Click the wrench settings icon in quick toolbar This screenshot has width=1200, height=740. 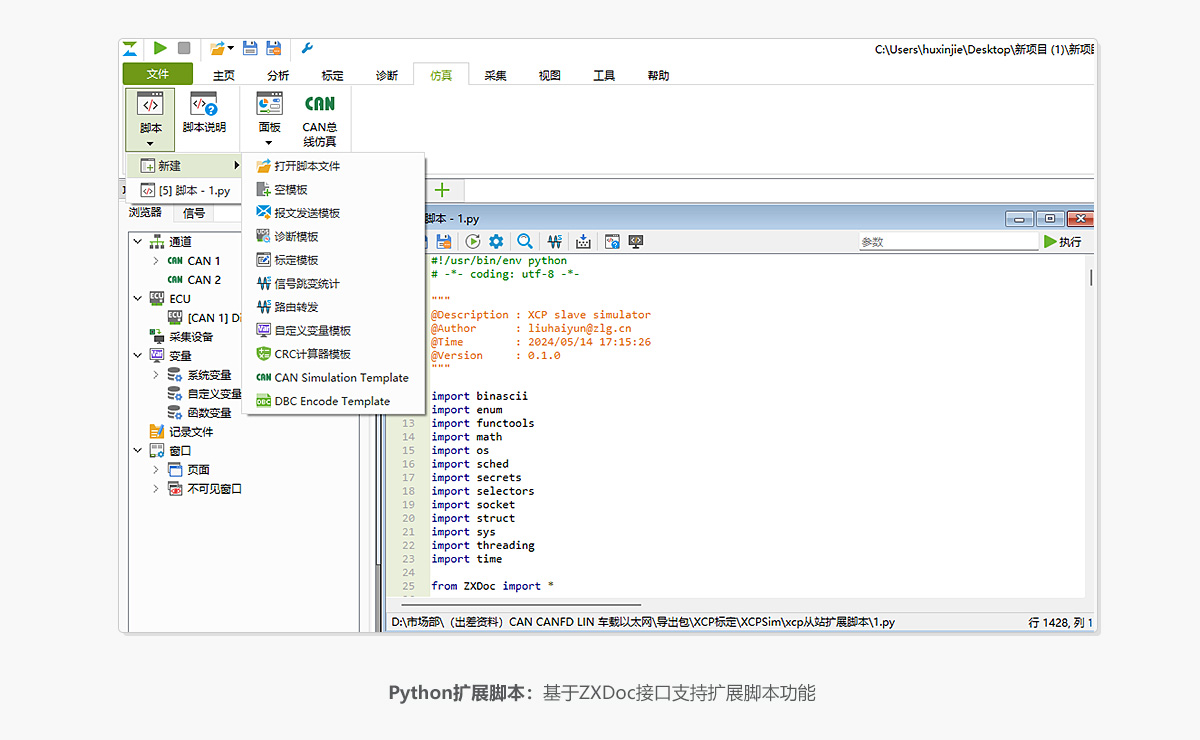tap(307, 48)
